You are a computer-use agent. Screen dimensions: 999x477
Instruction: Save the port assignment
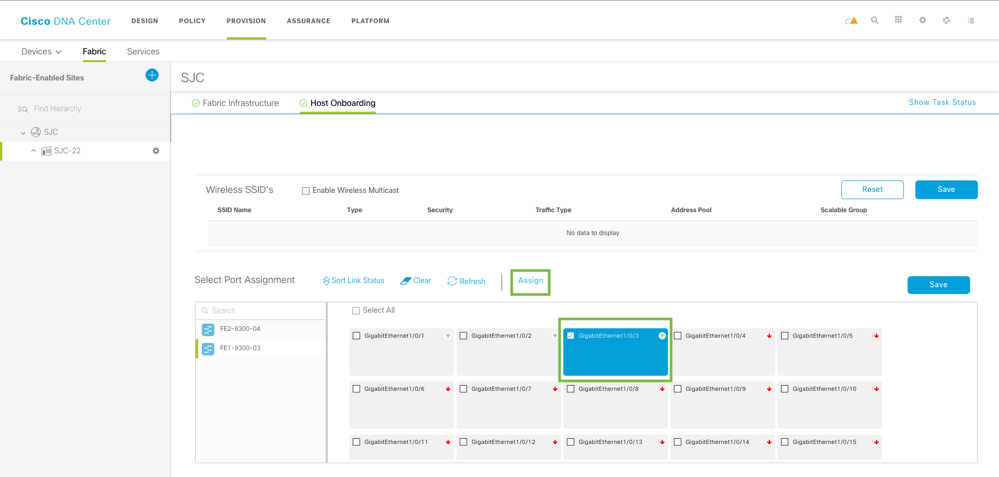938,285
